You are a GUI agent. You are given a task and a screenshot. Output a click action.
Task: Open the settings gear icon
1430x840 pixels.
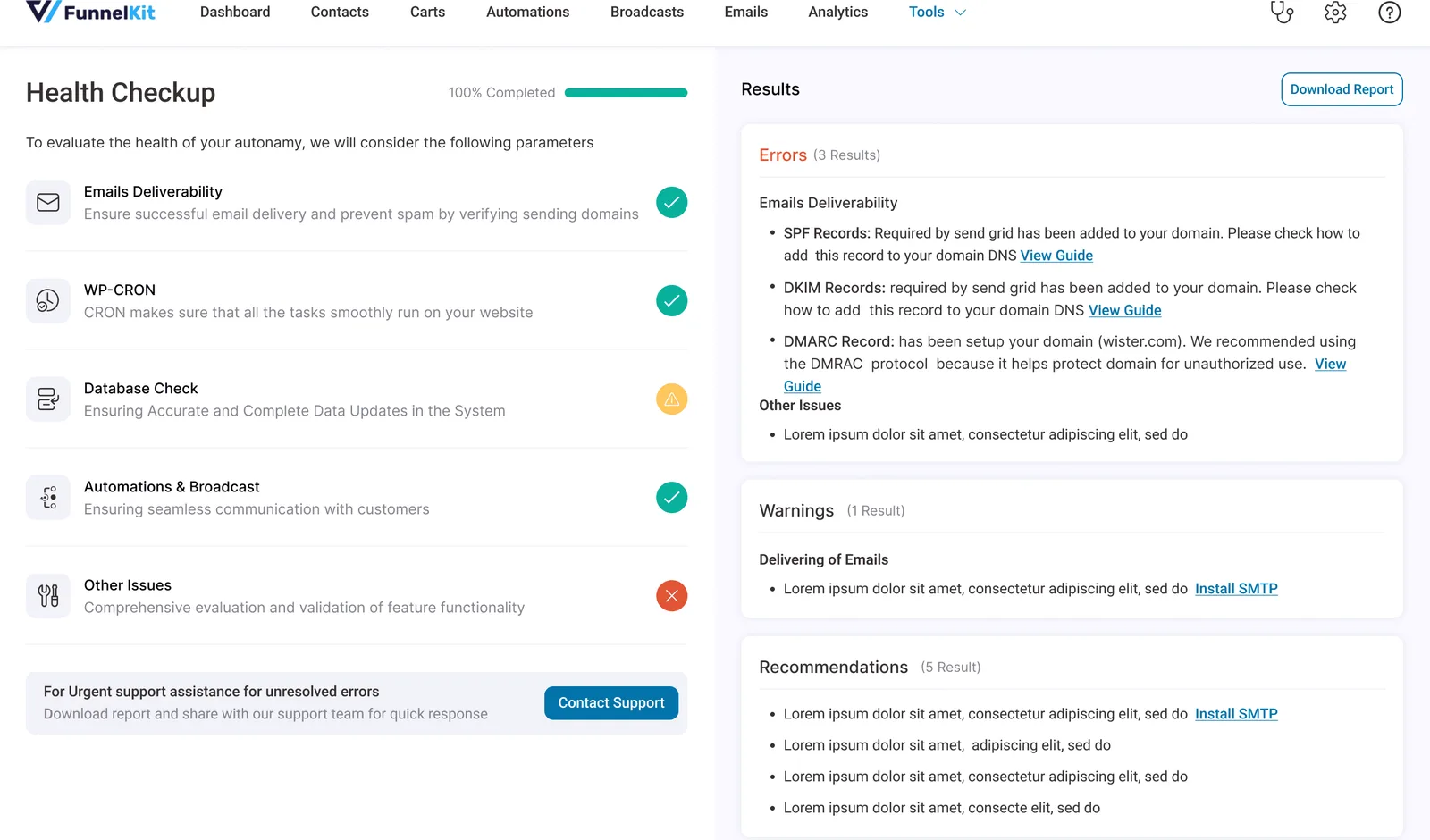click(x=1335, y=13)
